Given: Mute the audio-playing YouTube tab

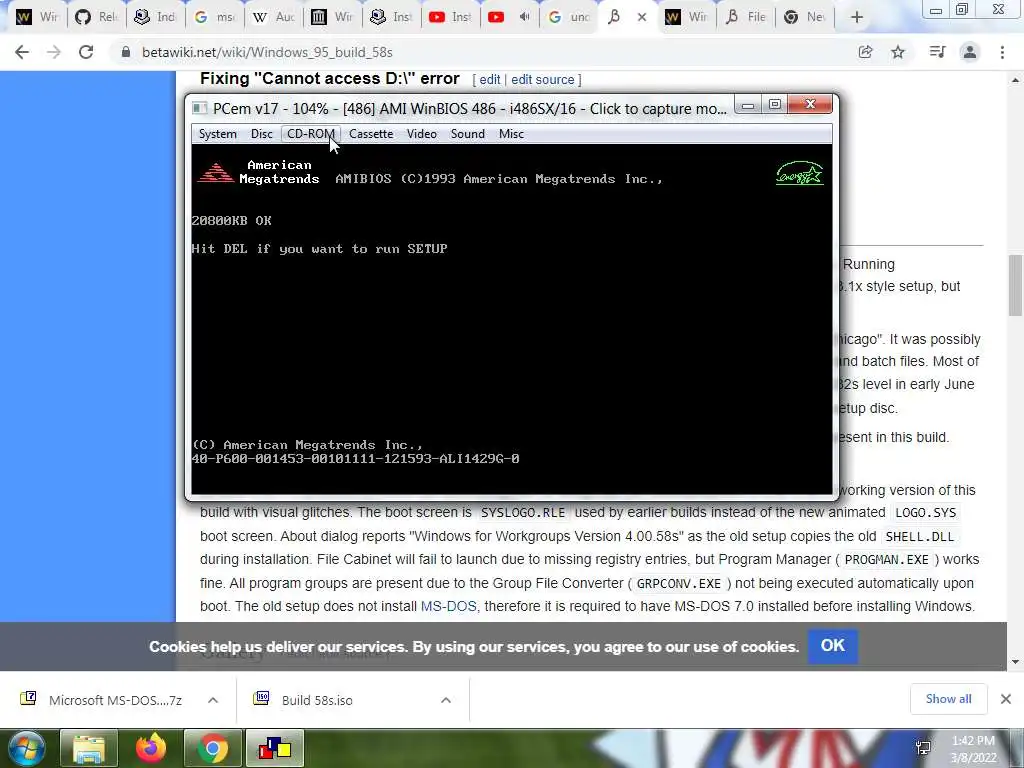Looking at the screenshot, I should click(x=524, y=17).
